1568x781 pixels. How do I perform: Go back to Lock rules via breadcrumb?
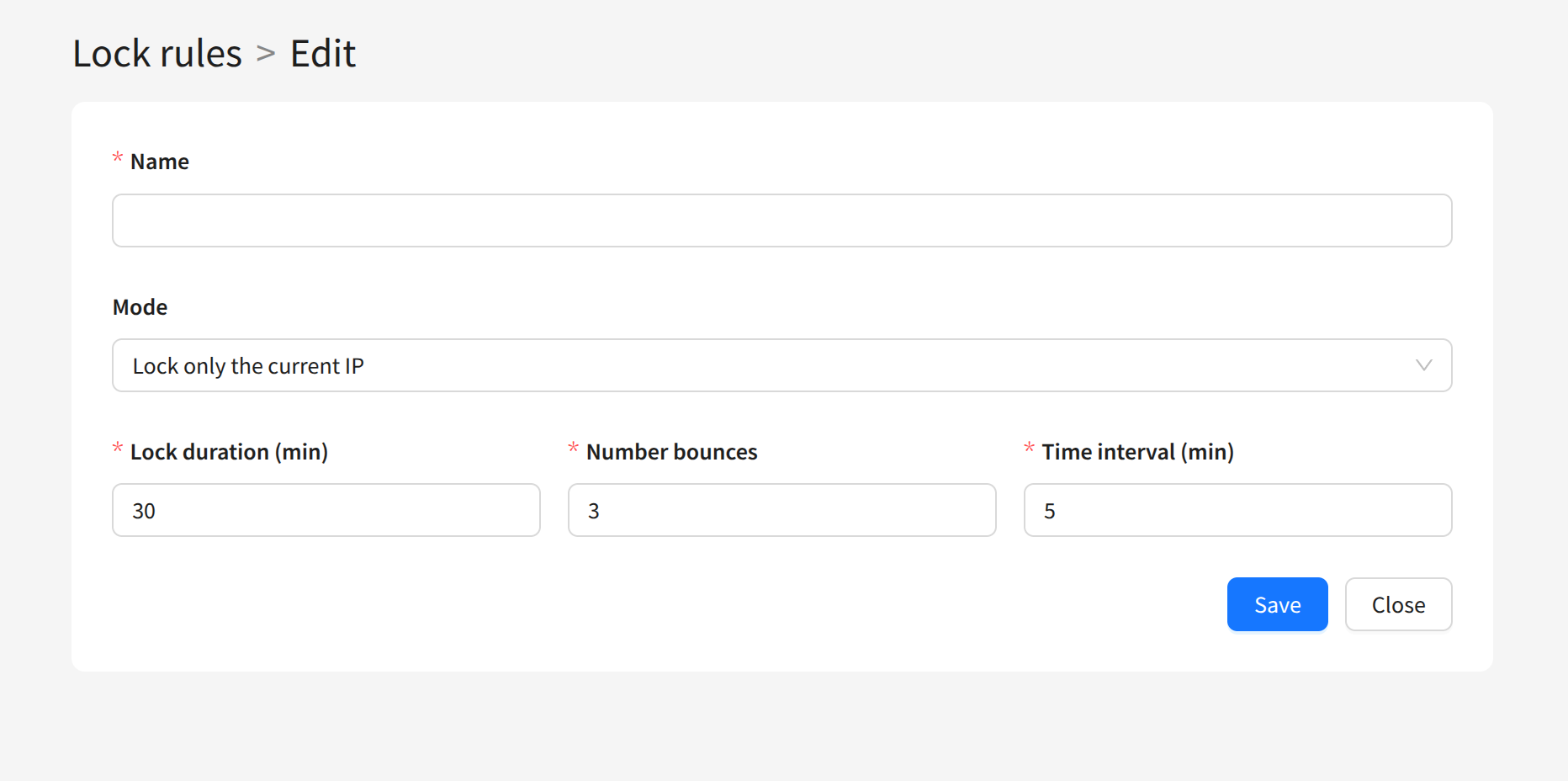tap(157, 54)
